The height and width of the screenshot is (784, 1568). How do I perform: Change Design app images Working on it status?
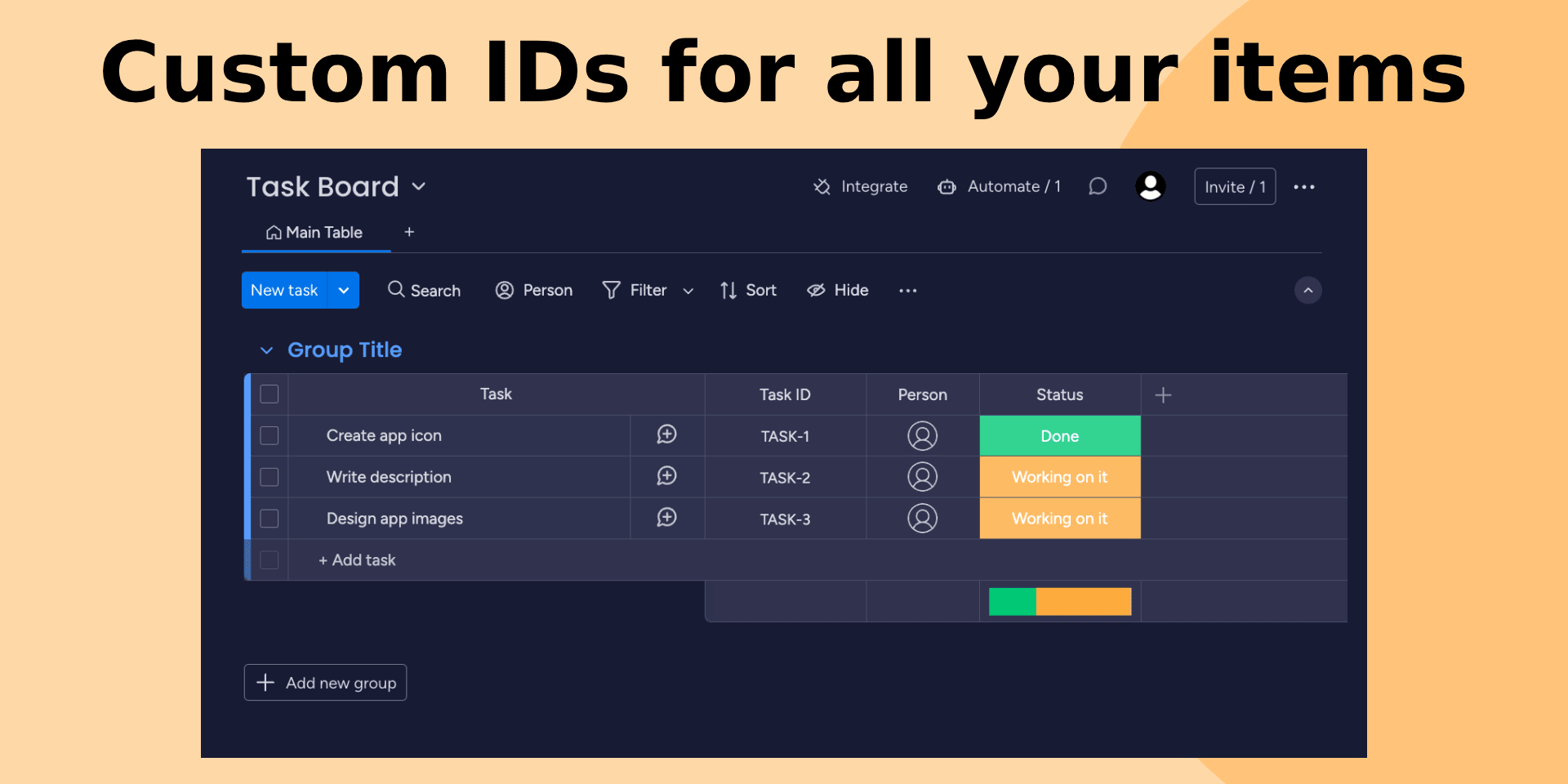(1060, 519)
